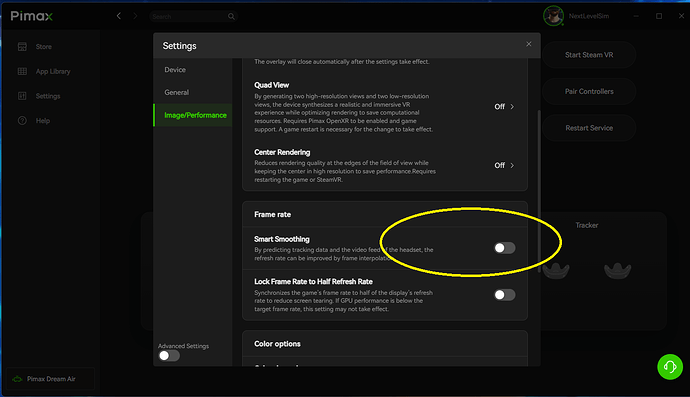This screenshot has width=690, height=397.
Task: Select the General settings tab
Action: click(x=193, y=92)
